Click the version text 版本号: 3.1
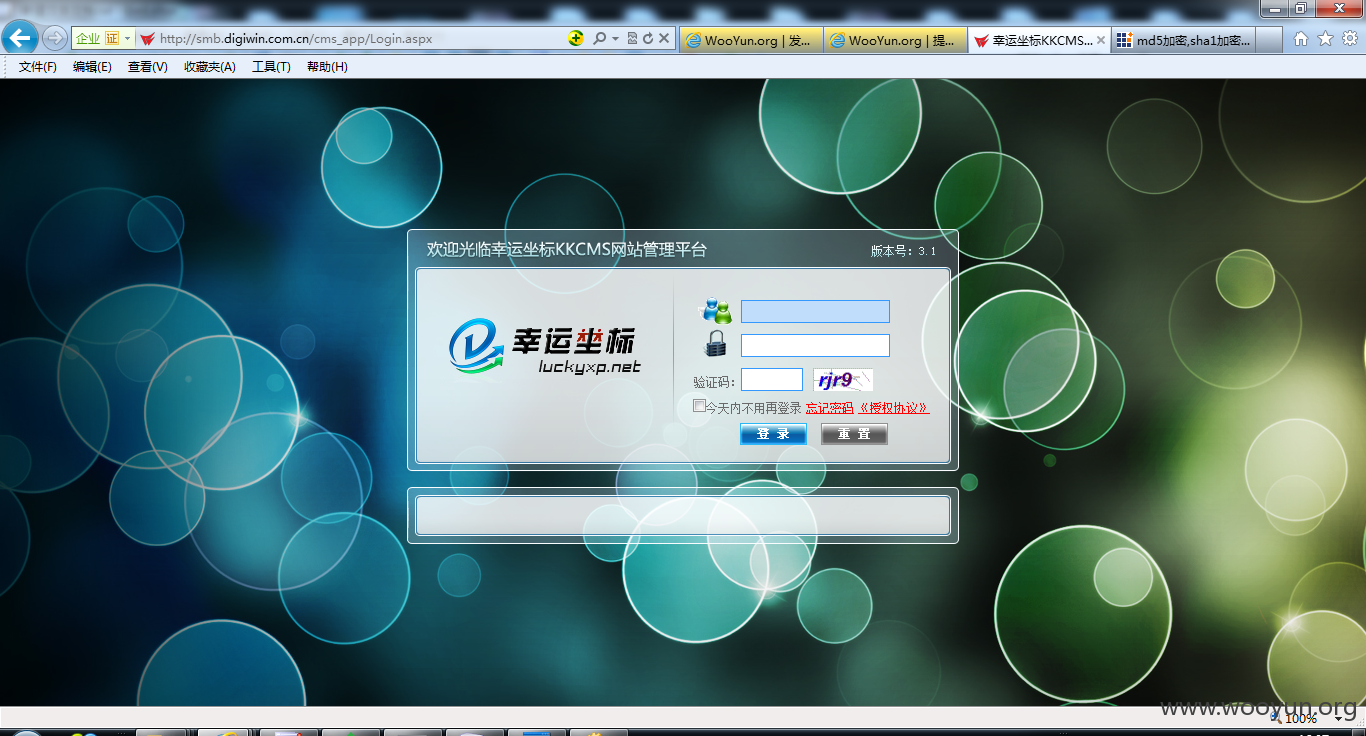The height and width of the screenshot is (736, 1366). tap(903, 251)
